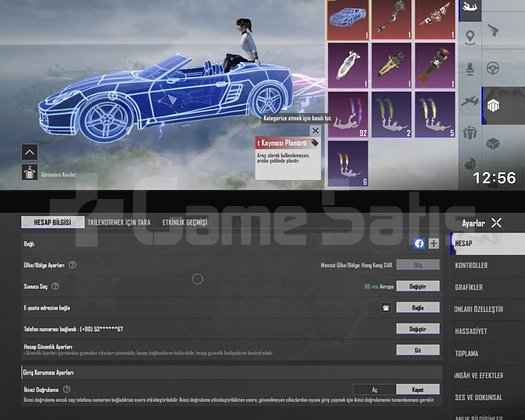Select the blue wireframe car skin item
This screenshot has width=525, height=420.
[x=348, y=19]
